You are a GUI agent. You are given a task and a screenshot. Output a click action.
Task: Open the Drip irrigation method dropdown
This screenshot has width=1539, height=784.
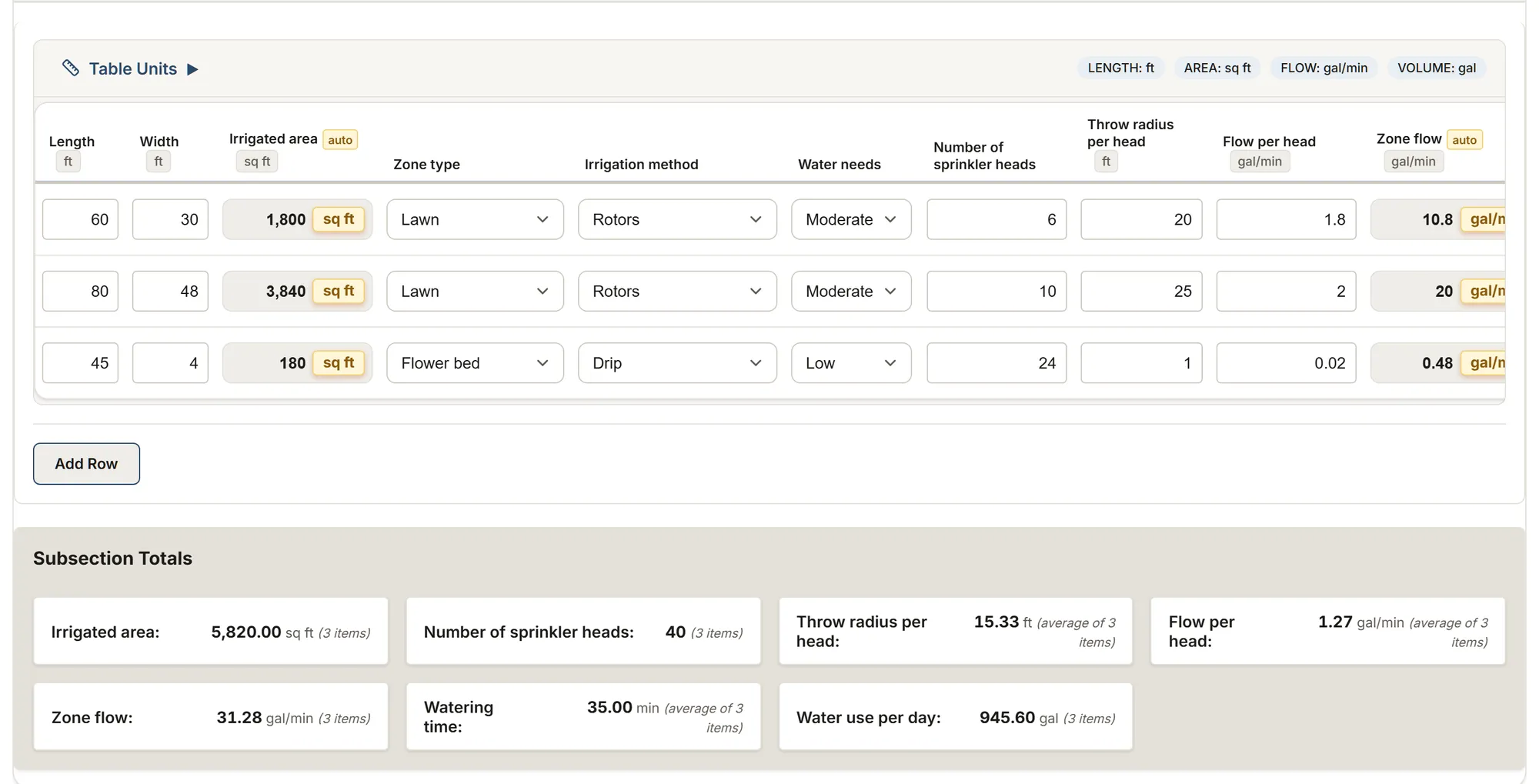tap(677, 362)
